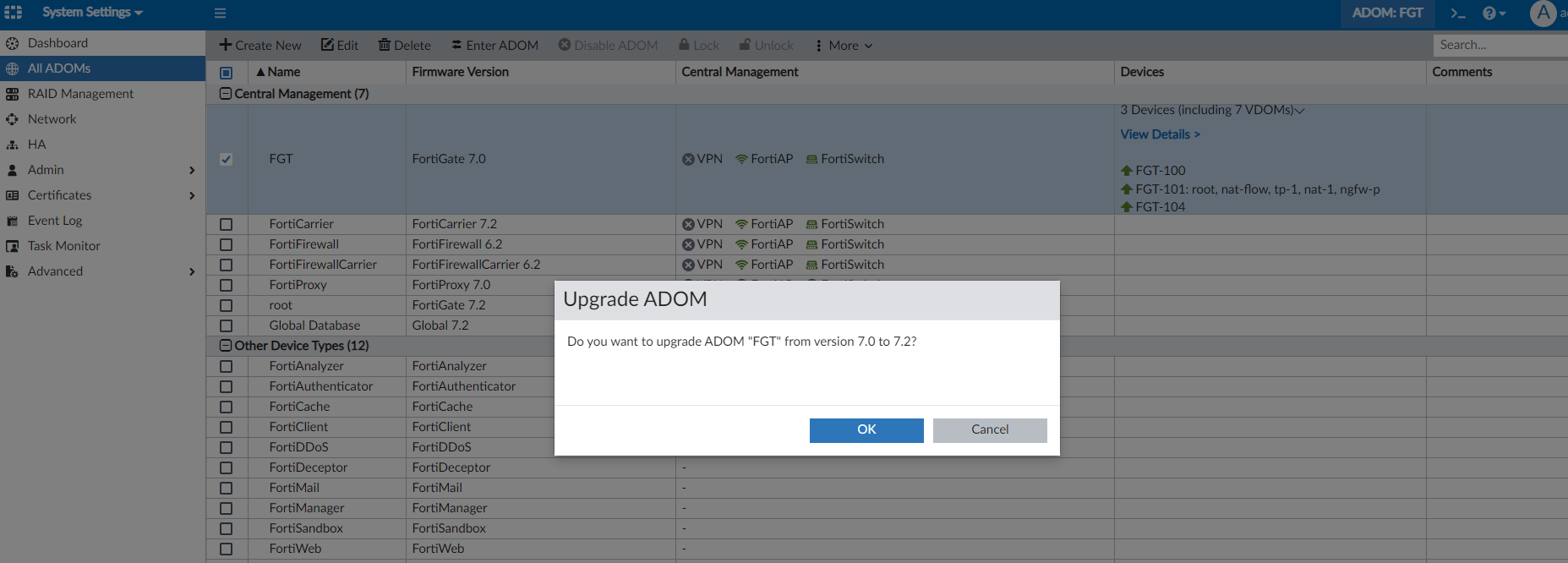Check the FortiMail row checkbox
The width and height of the screenshot is (1568, 563).
tap(226, 488)
